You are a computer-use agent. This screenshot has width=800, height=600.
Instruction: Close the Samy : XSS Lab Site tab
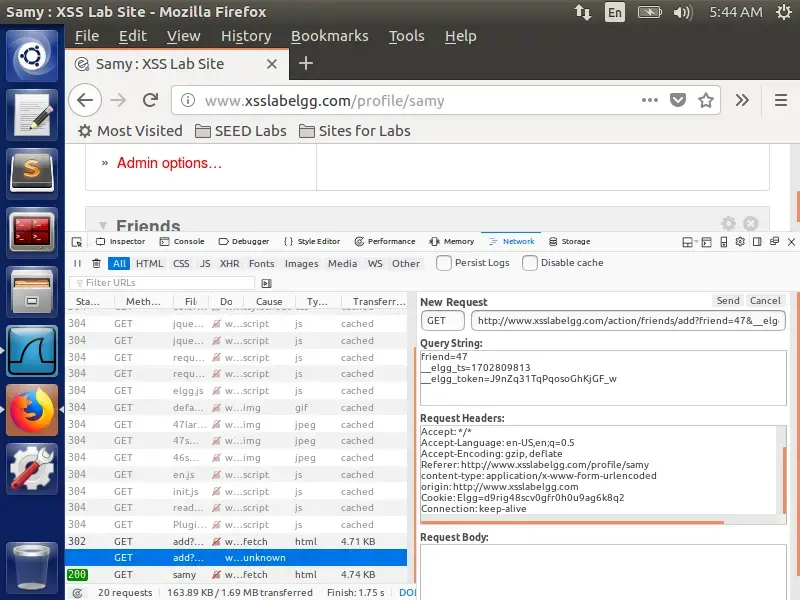(272, 64)
